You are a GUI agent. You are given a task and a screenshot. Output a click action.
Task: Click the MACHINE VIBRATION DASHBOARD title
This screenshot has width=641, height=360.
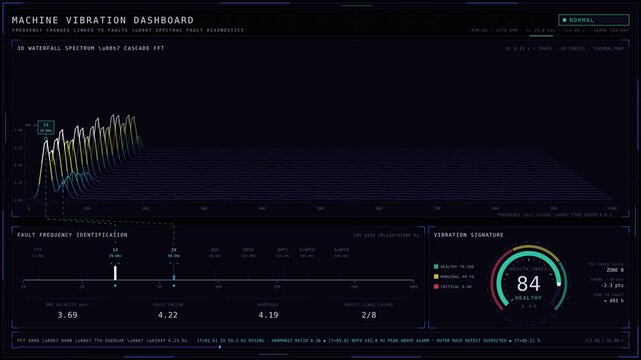point(103,20)
